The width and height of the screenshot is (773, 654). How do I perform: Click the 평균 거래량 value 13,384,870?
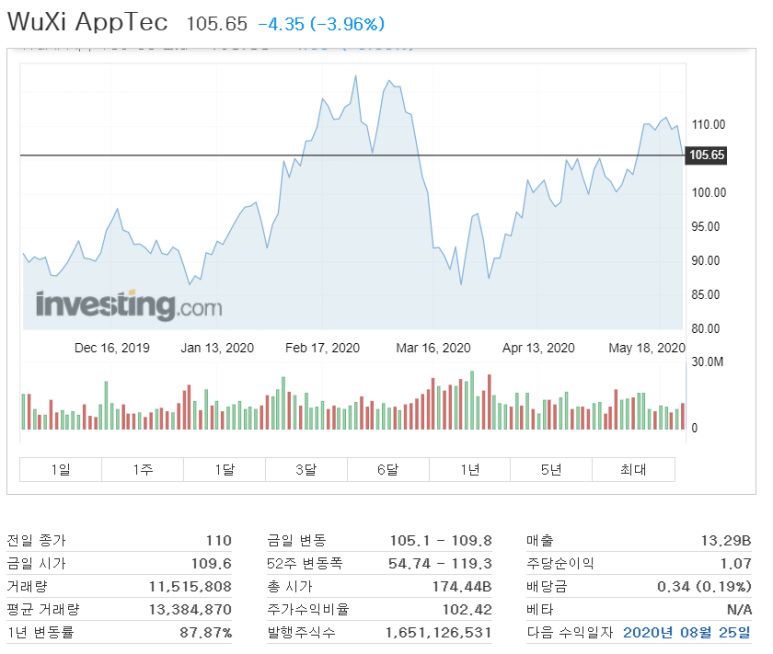tap(190, 610)
